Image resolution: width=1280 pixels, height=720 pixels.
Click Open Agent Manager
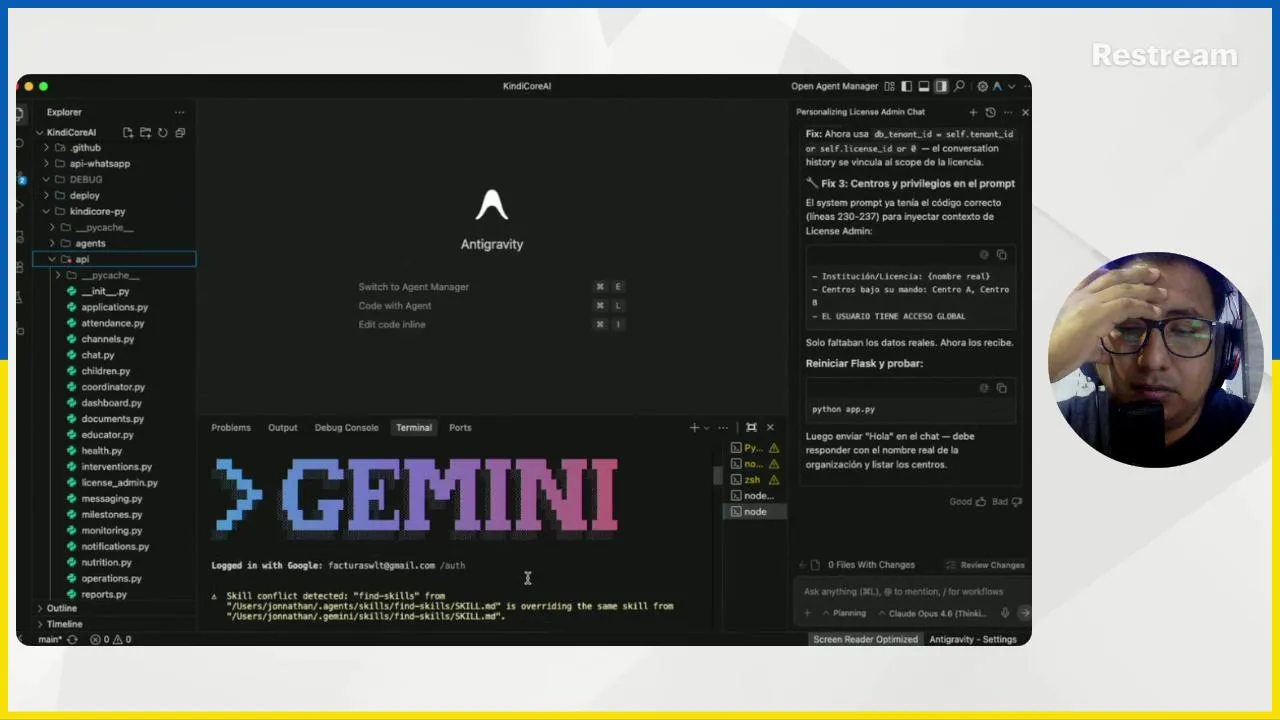tap(834, 86)
